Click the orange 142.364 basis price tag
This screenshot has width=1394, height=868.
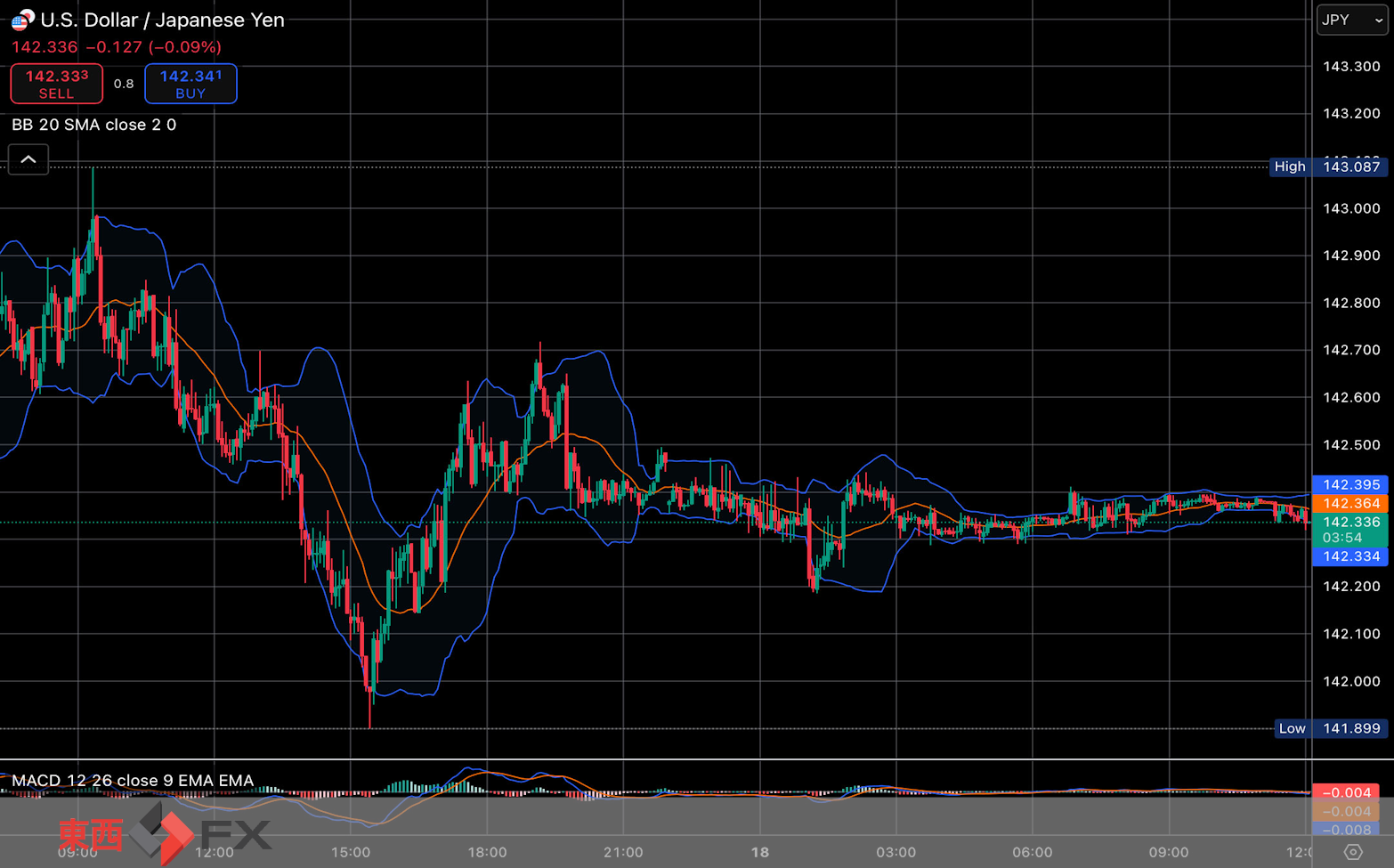pyautogui.click(x=1350, y=503)
